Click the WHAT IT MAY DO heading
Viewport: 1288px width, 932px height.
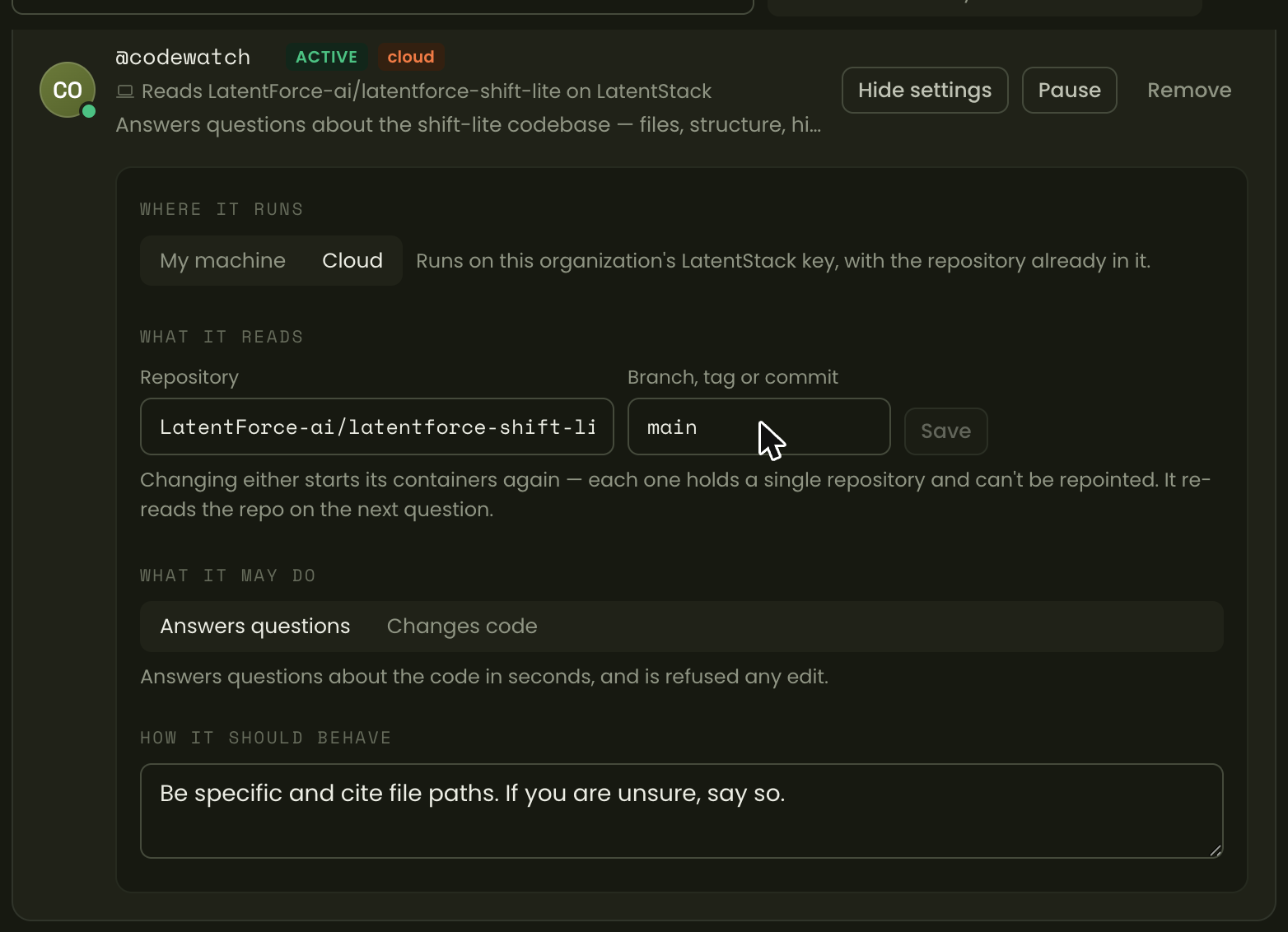228,576
